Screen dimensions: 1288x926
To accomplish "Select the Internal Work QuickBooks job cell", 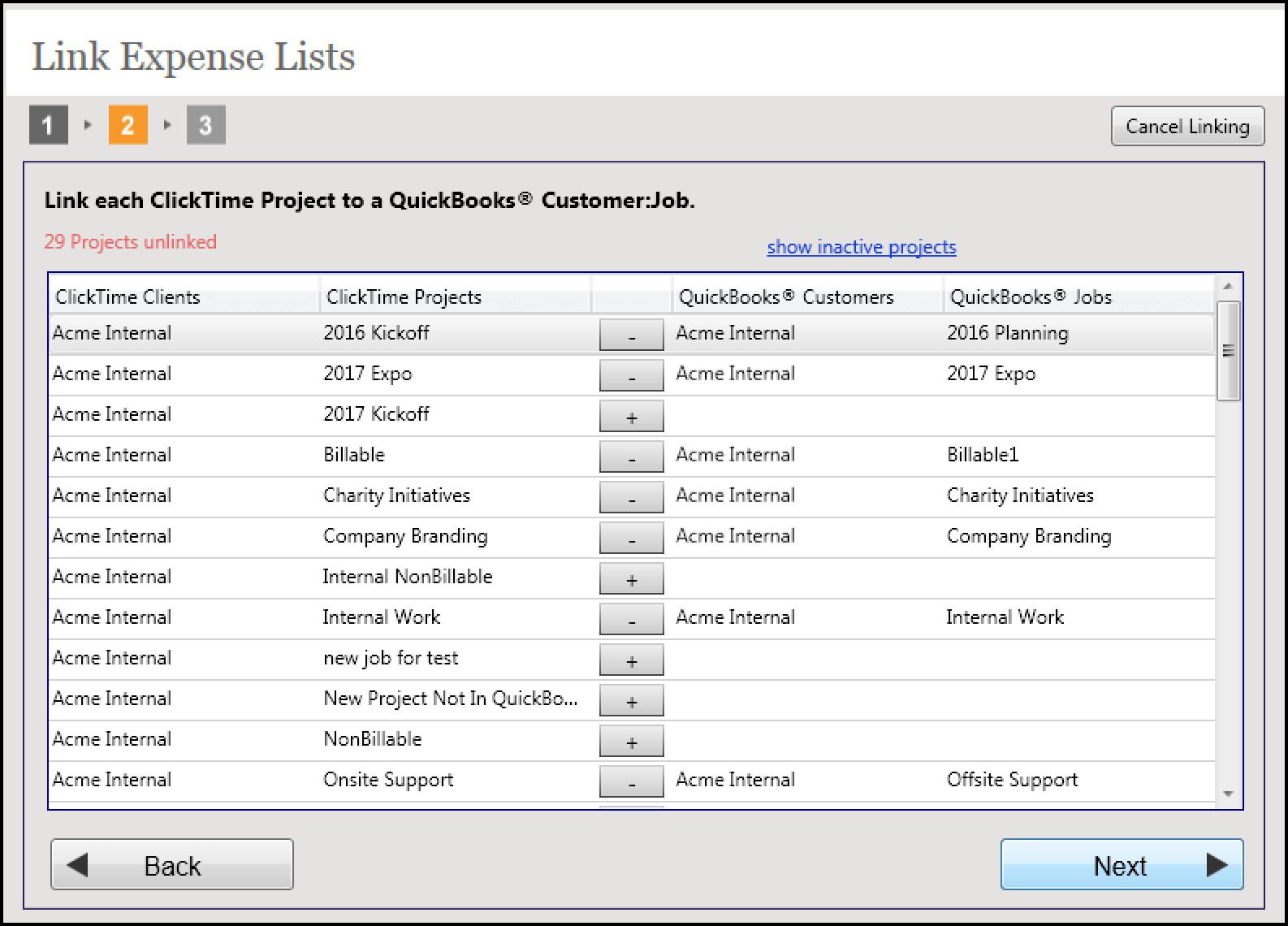I will pyautogui.click(x=1005, y=617).
